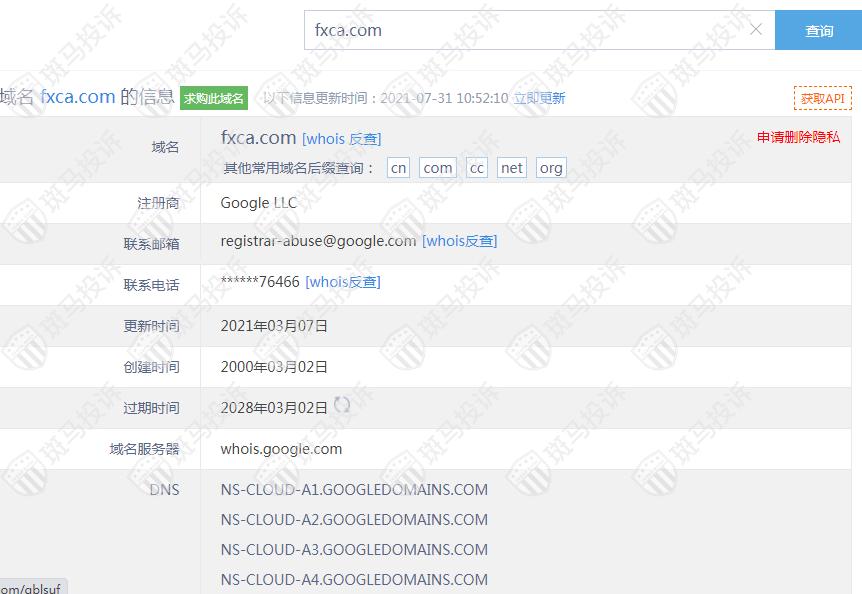The height and width of the screenshot is (594, 862).
Task: Choose the net domain suffix
Action: coord(512,168)
